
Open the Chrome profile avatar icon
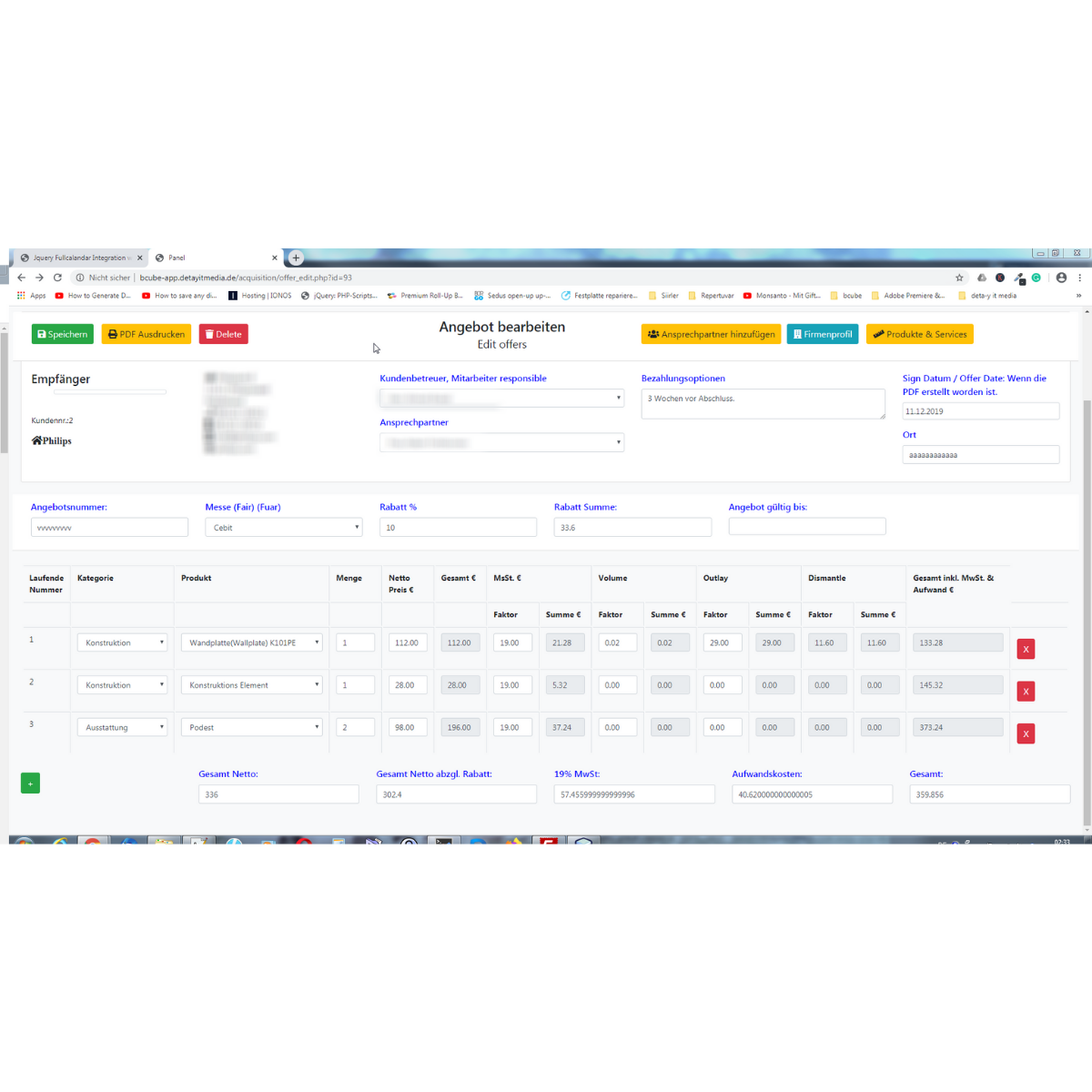tap(1061, 278)
